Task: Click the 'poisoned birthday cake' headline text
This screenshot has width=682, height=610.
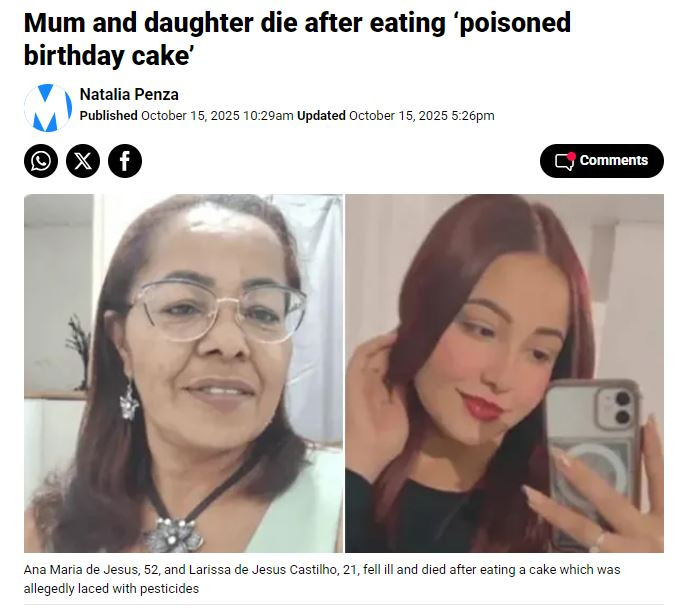Action: coord(297,39)
